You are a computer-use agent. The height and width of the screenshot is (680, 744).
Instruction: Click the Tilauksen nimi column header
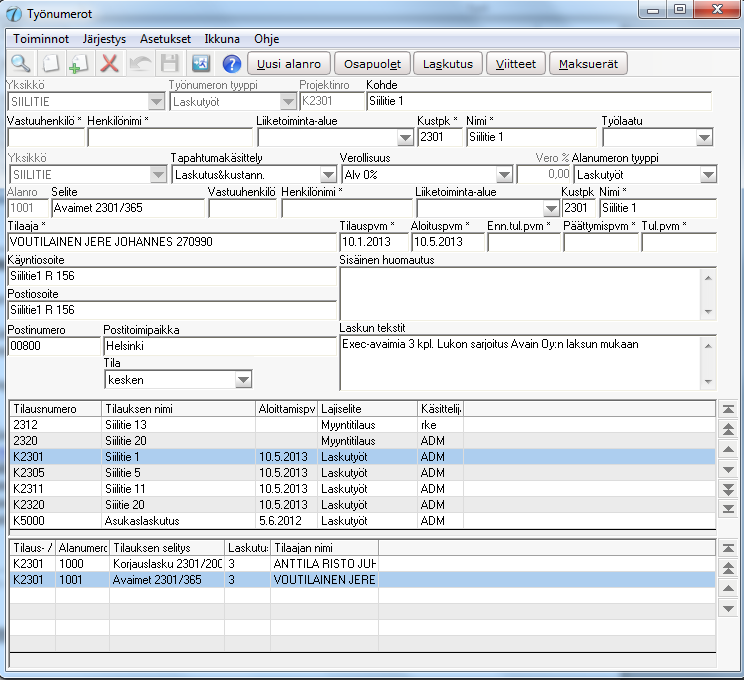tap(178, 409)
